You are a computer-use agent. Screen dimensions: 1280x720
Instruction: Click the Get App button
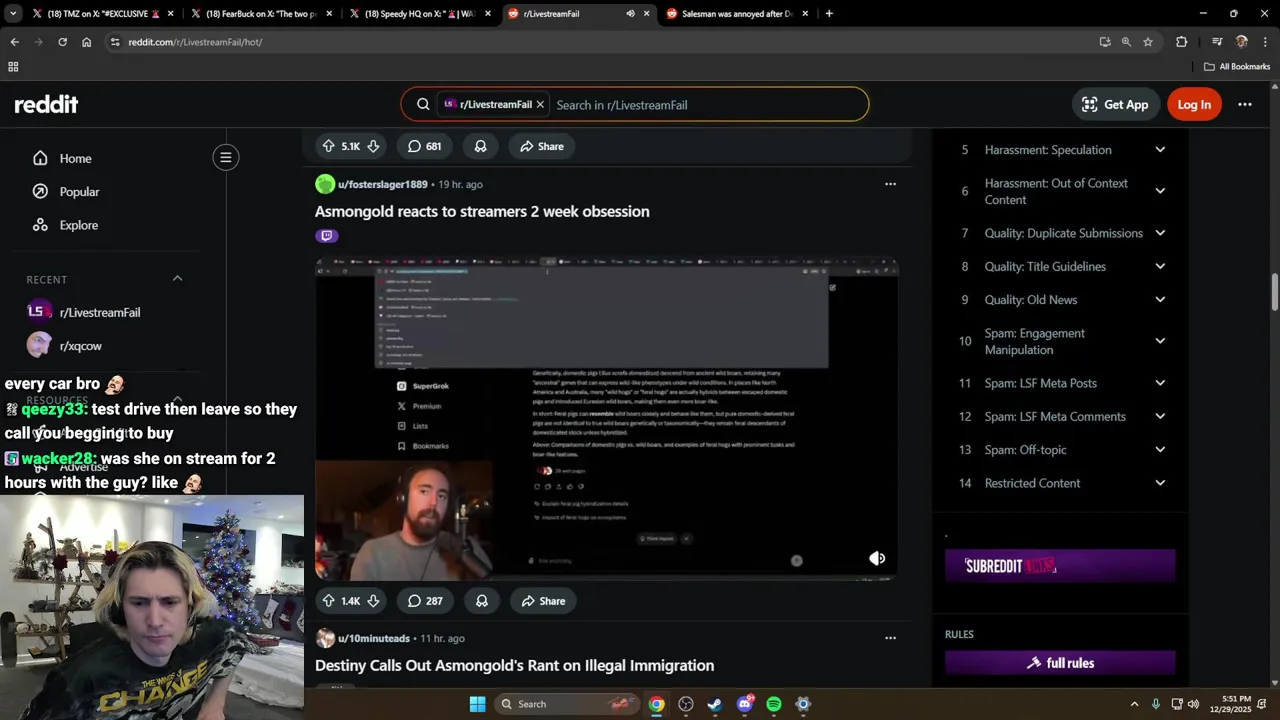click(x=1115, y=105)
